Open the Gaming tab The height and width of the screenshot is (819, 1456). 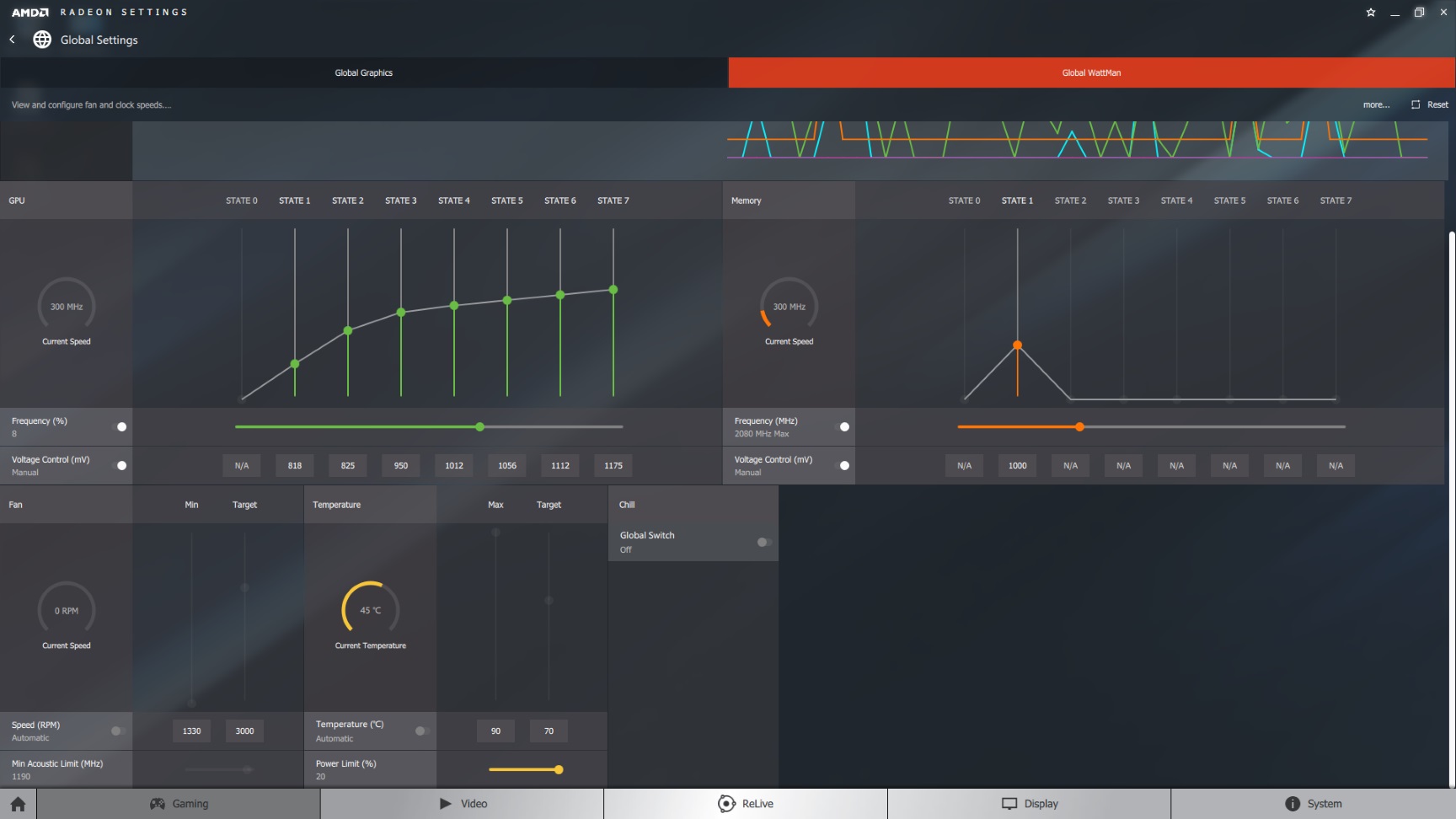click(x=179, y=804)
